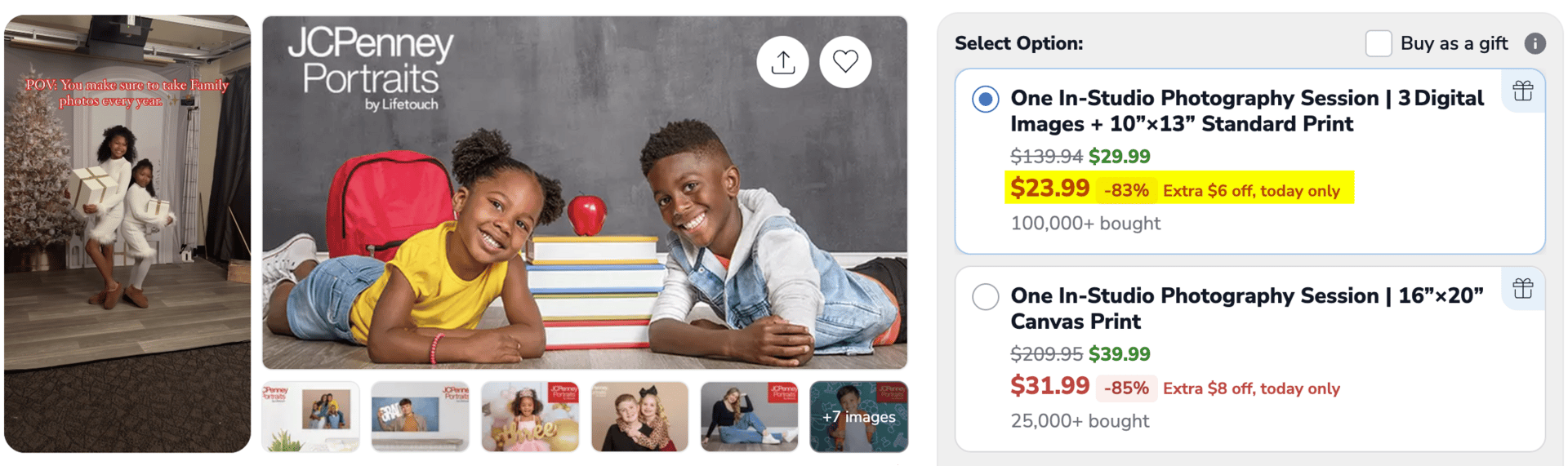View the family portrait frame thumbnail
The height and width of the screenshot is (466, 1568).
coord(310,417)
